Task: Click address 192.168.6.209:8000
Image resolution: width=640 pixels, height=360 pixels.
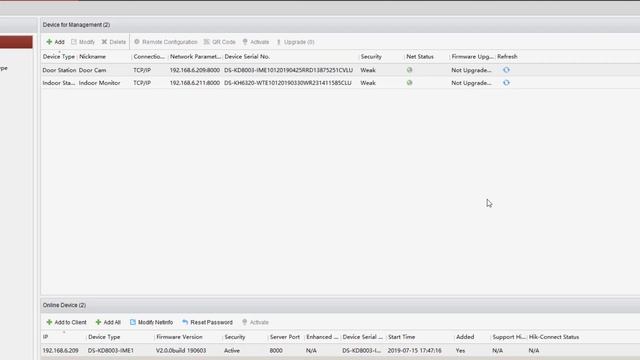Action: click(x=195, y=70)
